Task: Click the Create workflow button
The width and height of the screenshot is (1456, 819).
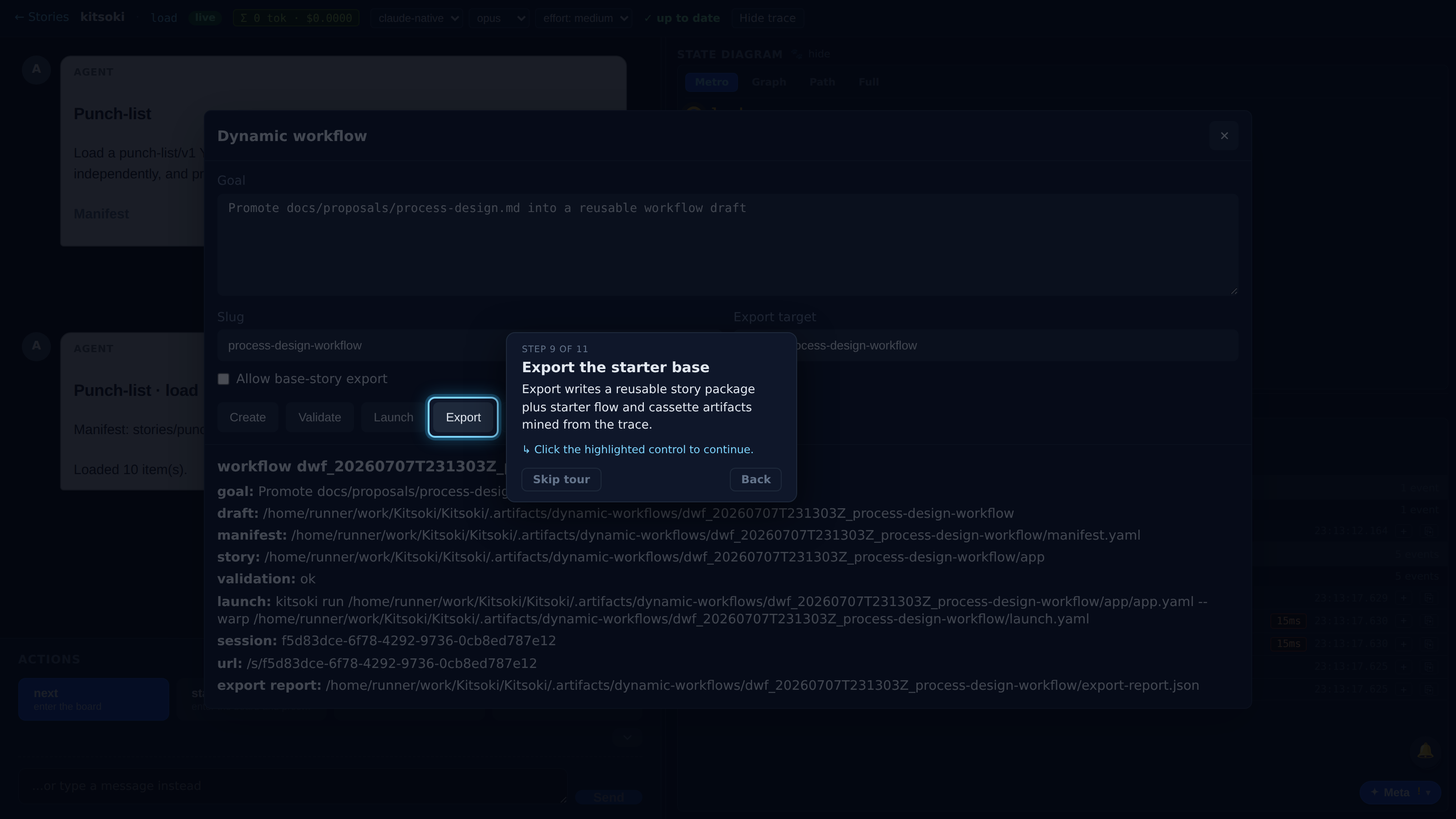Action: tap(248, 417)
